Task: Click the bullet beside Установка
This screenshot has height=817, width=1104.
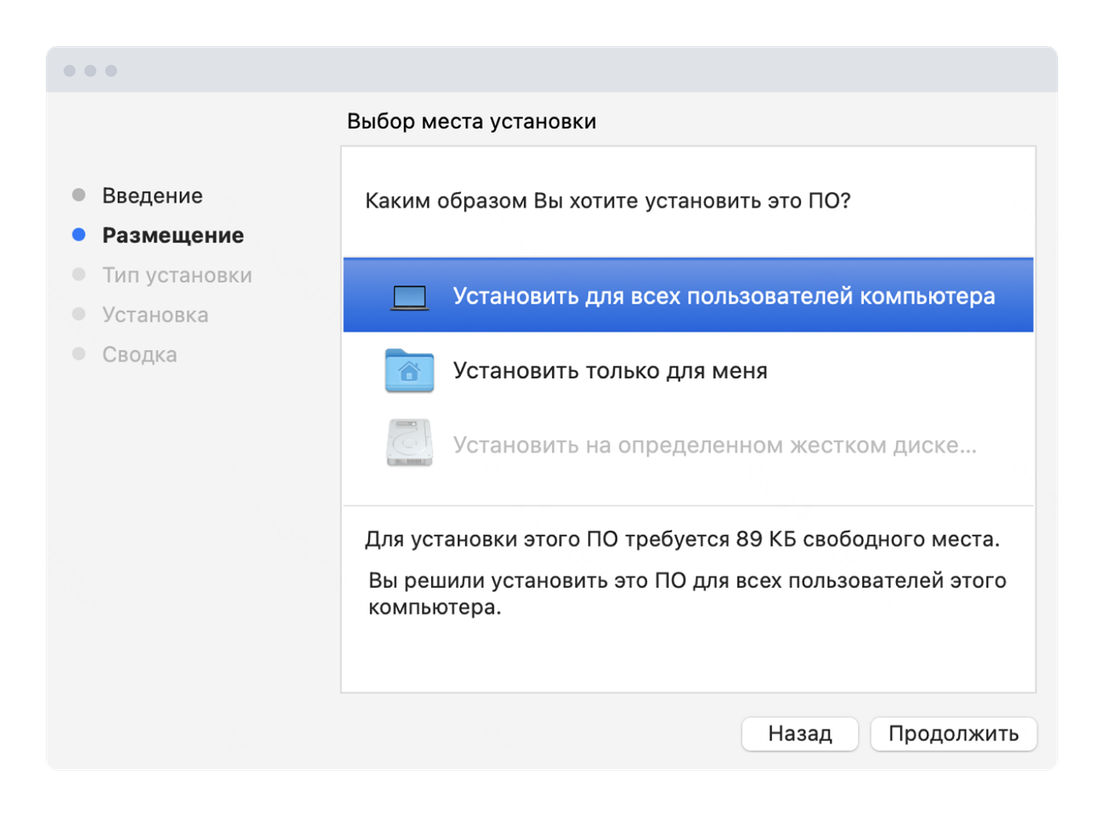Action: pos(79,315)
